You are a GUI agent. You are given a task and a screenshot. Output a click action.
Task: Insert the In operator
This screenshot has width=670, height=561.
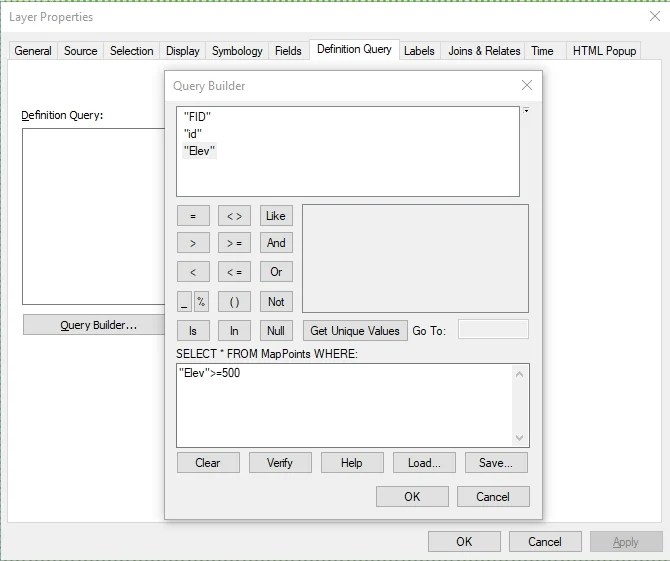[x=234, y=331]
